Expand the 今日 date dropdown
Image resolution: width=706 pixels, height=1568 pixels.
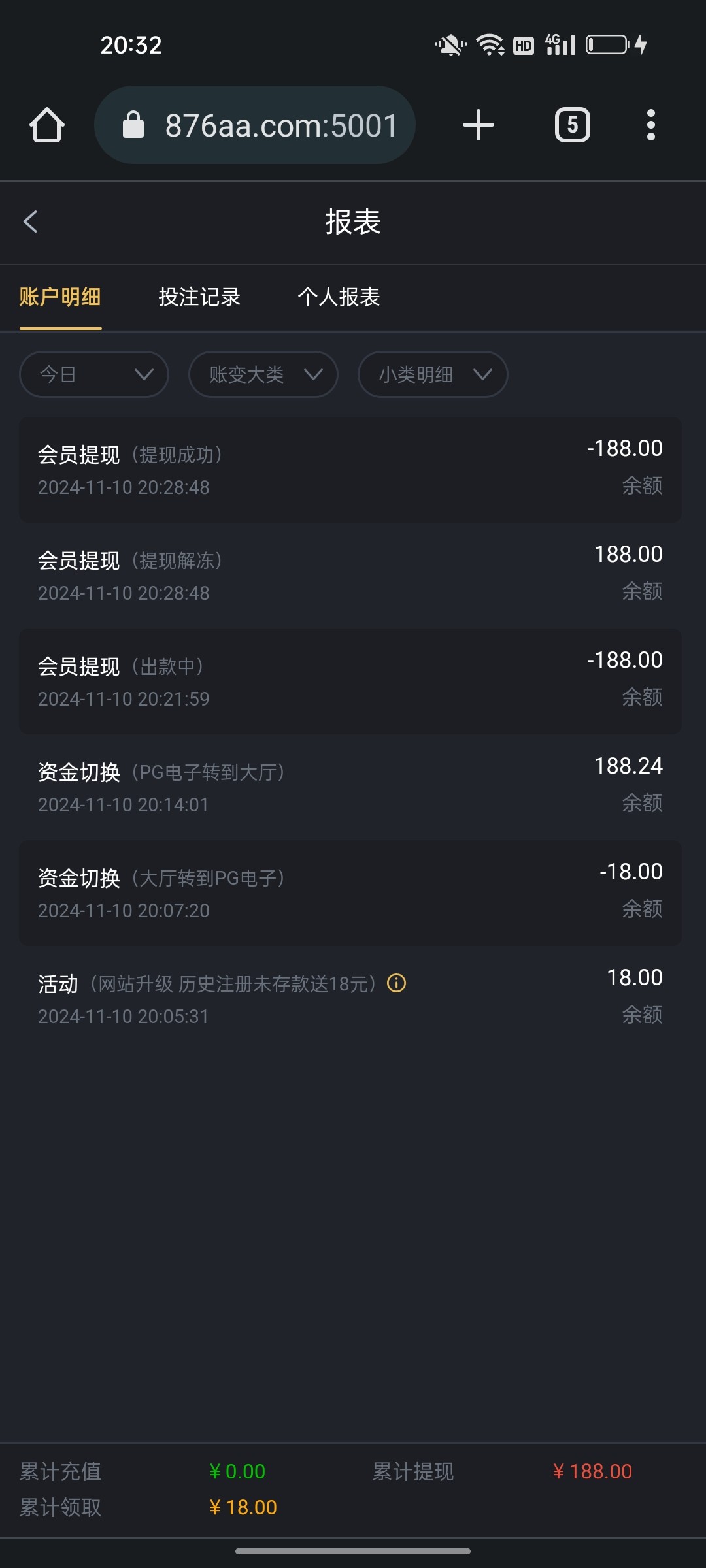[94, 374]
